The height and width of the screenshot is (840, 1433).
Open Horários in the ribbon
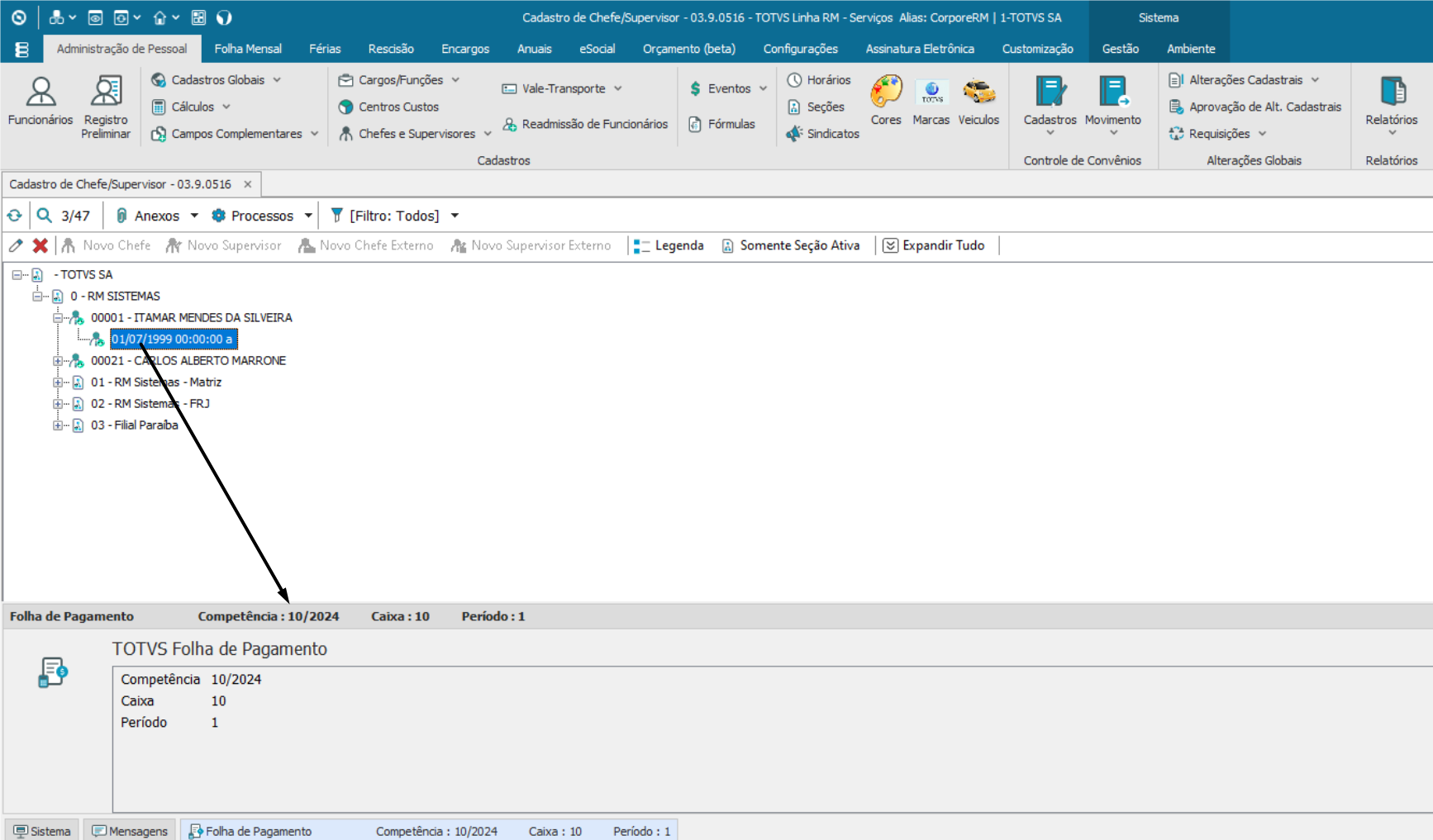pos(818,80)
